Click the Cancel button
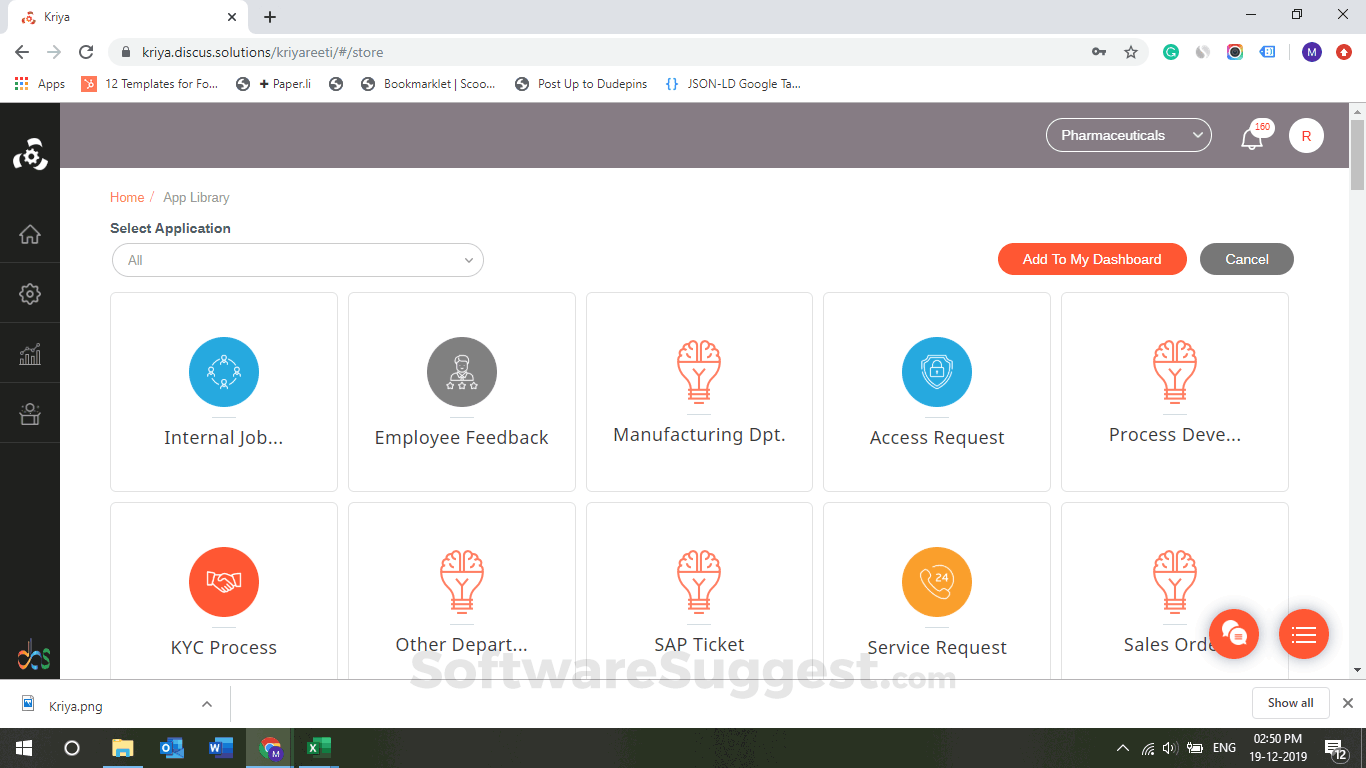1366x768 pixels. pos(1247,259)
